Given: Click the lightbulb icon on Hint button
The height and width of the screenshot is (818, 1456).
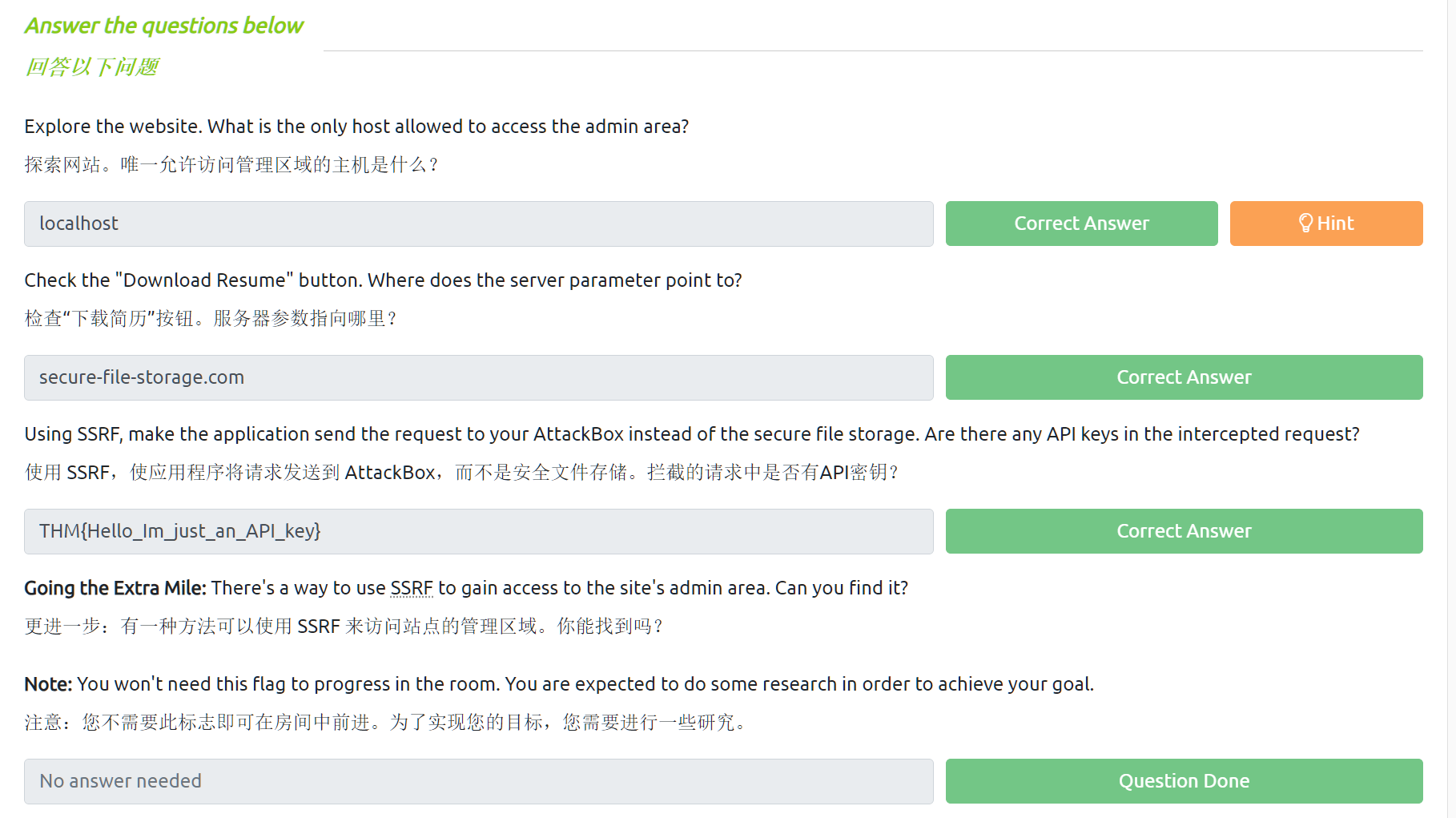Looking at the screenshot, I should (x=1305, y=224).
